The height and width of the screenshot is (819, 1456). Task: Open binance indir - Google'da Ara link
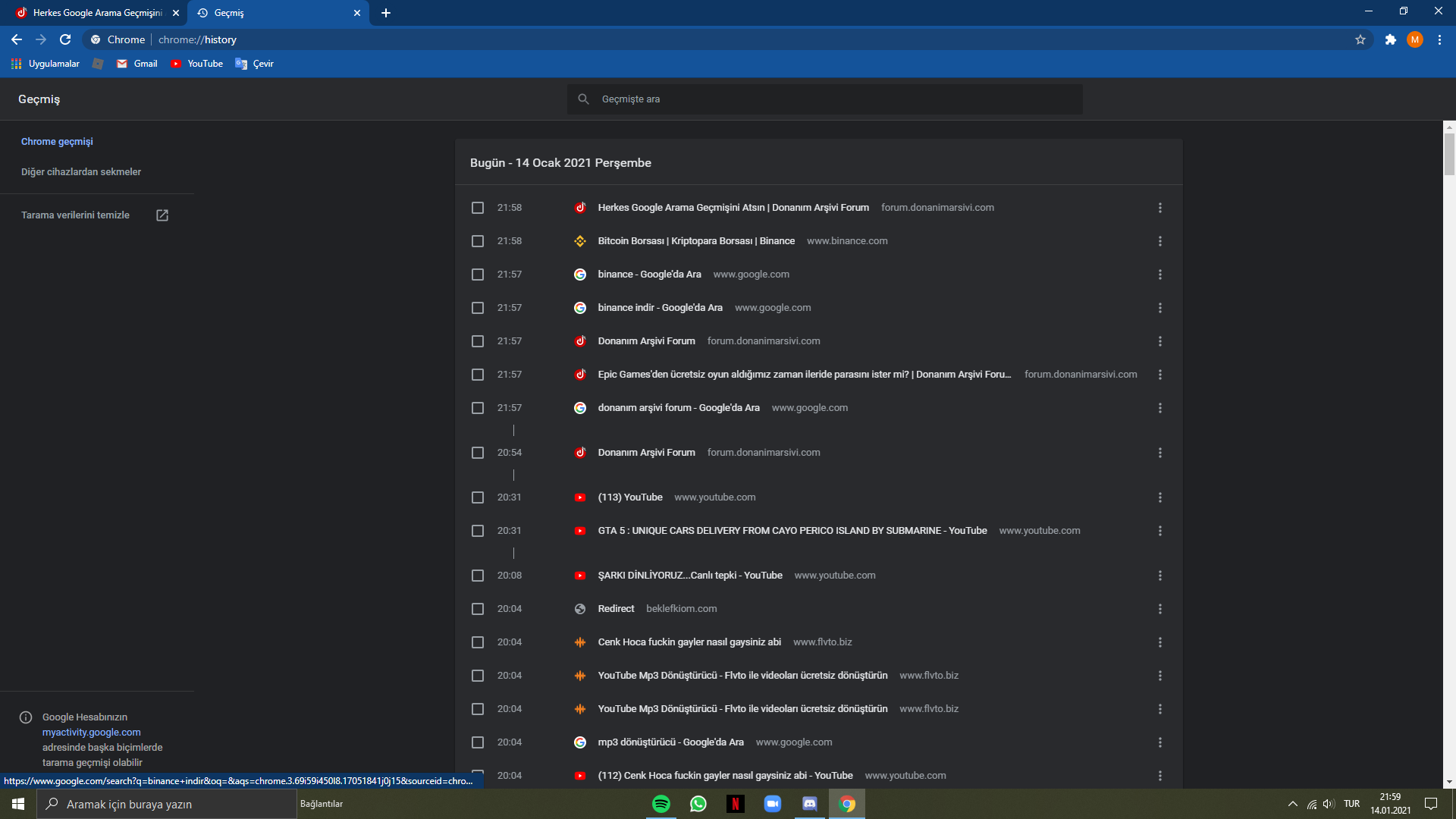pyautogui.click(x=660, y=308)
